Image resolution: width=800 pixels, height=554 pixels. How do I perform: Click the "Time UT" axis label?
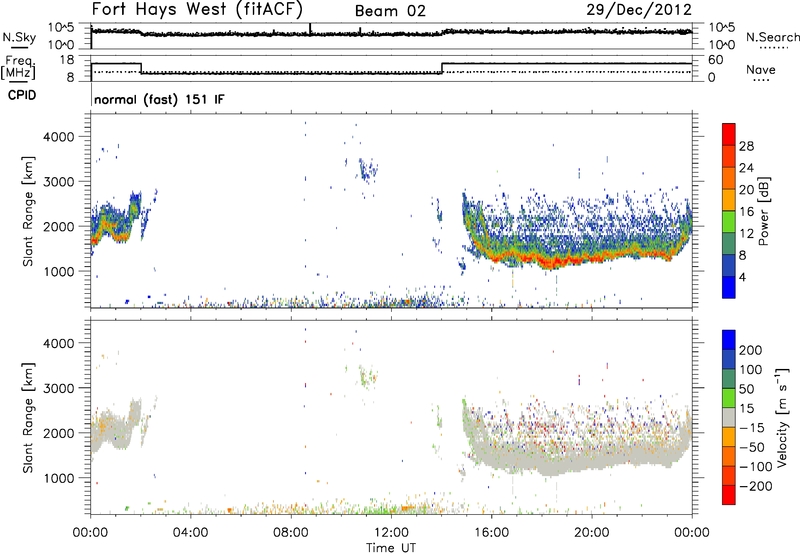click(391, 547)
